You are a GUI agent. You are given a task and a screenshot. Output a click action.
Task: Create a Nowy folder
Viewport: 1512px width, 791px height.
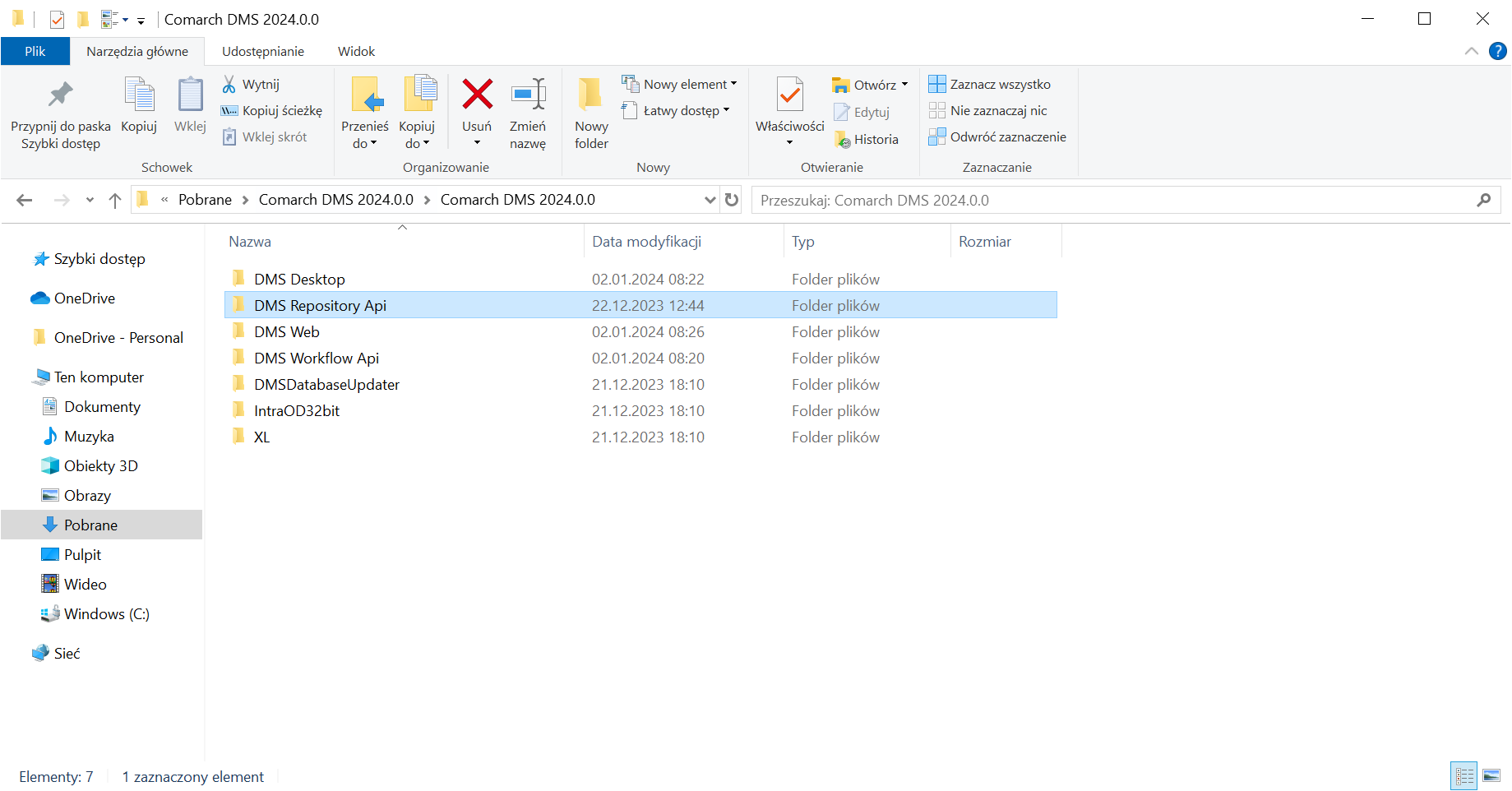pyautogui.click(x=591, y=113)
